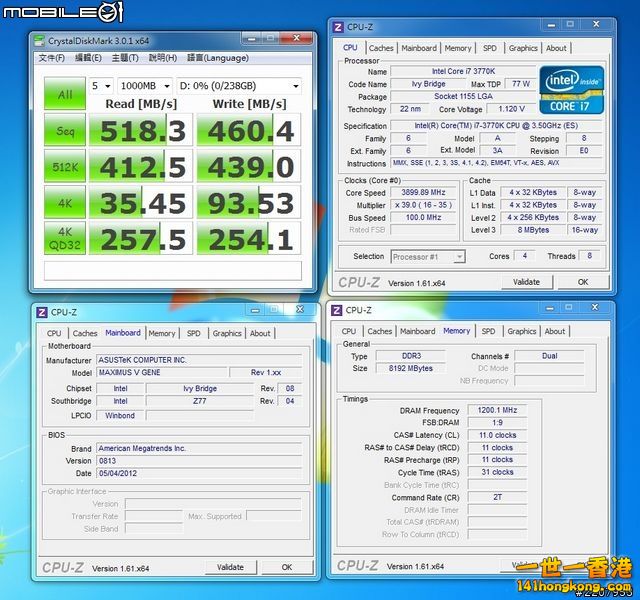The width and height of the screenshot is (640, 600).
Task: Expand the D: drive selection dropdown
Action: click(239, 86)
